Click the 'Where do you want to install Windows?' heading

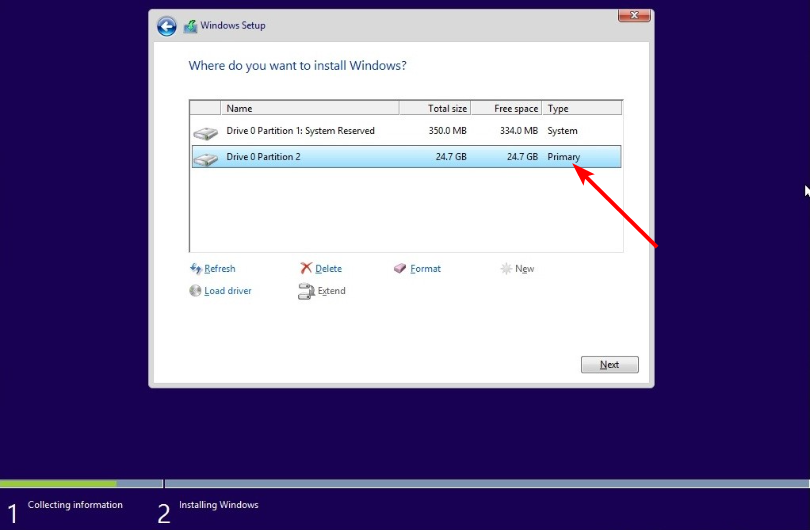click(298, 66)
